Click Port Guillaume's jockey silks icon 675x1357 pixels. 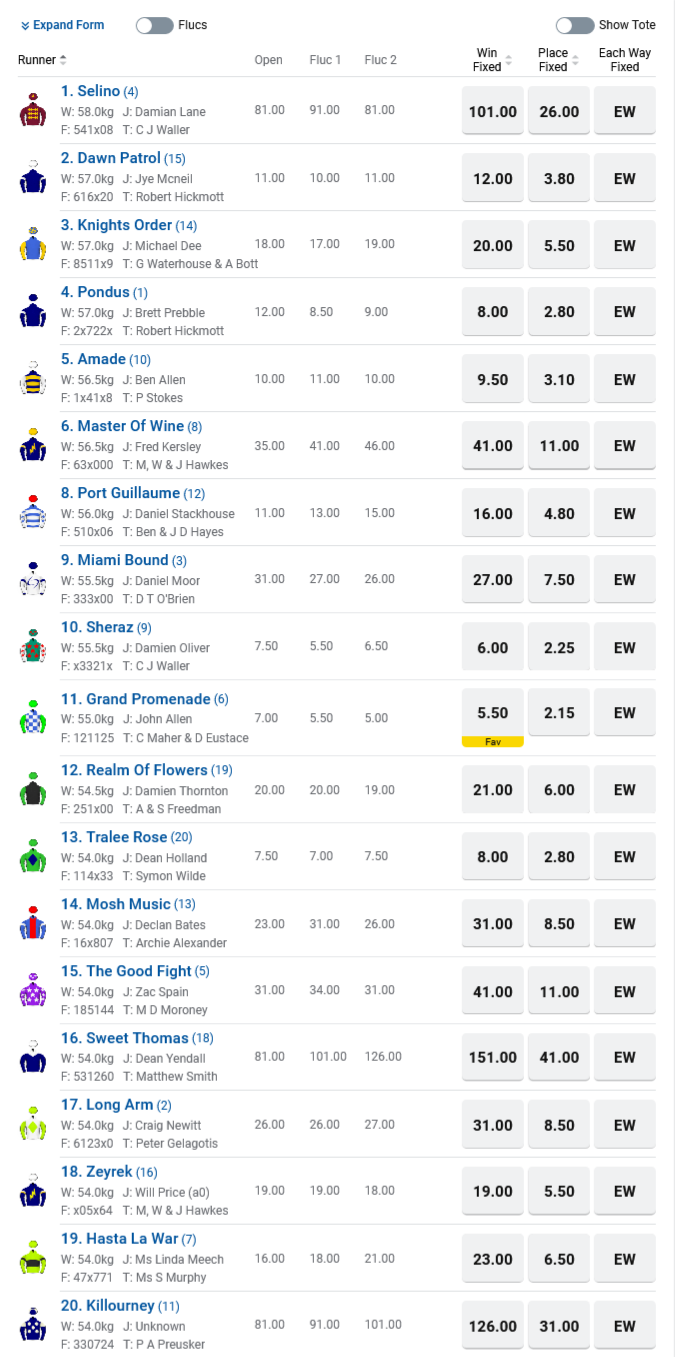(x=33, y=512)
